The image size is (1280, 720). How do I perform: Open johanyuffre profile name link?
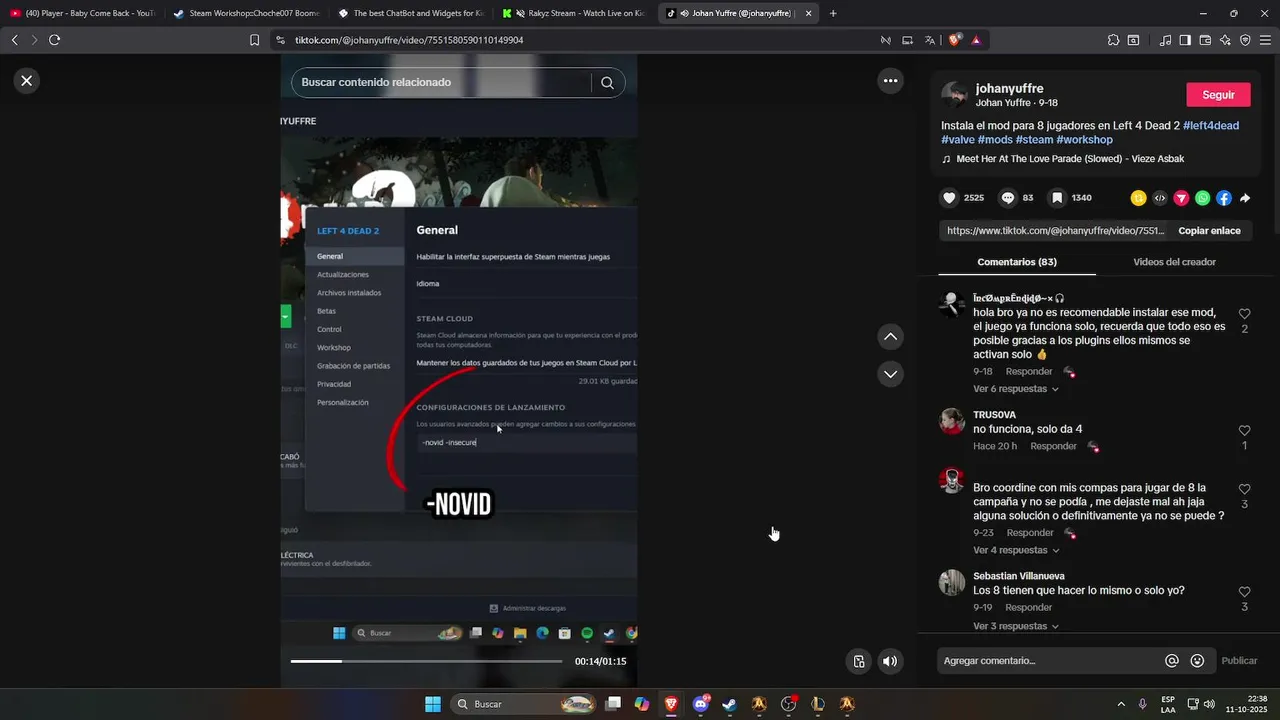(x=1009, y=89)
